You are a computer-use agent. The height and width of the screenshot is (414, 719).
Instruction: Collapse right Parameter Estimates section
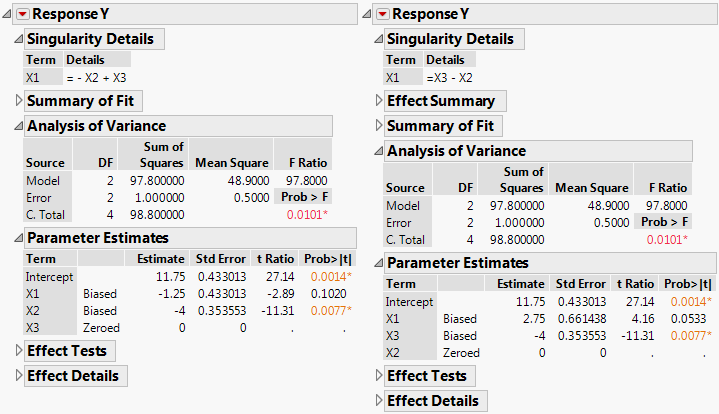(379, 263)
